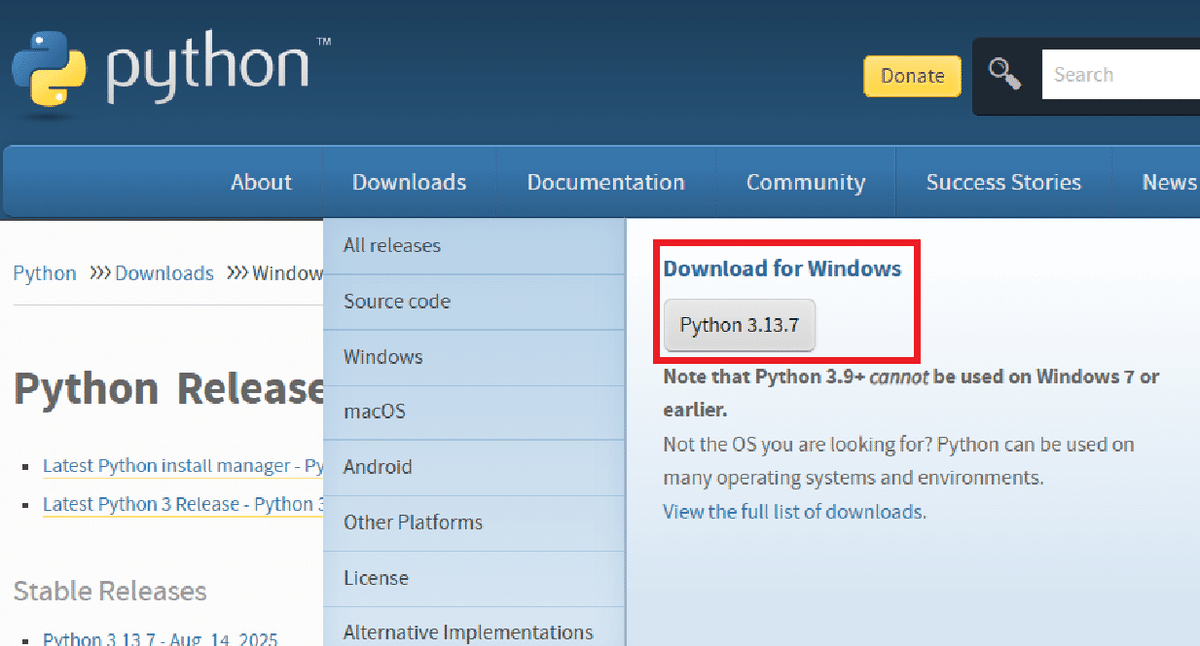Open View the full list of downloads
The image size is (1200, 646).
794,512
